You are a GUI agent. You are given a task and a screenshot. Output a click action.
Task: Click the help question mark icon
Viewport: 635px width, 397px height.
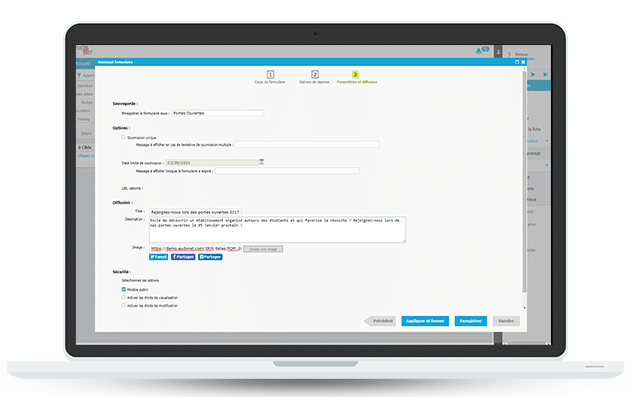509,55
